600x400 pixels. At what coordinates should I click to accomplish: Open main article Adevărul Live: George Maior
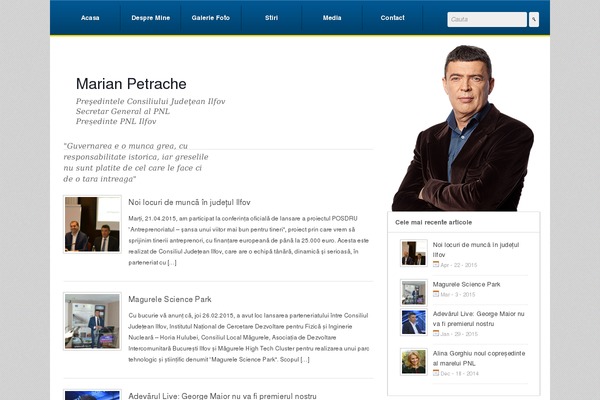coord(222,396)
